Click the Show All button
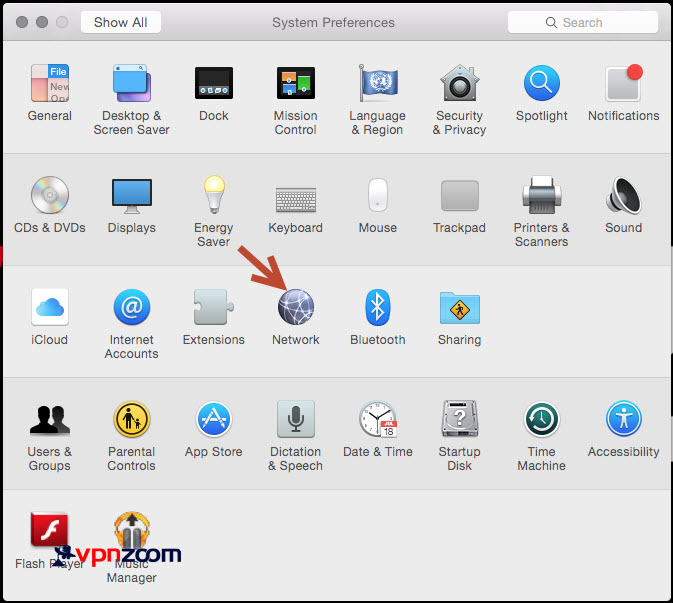The width and height of the screenshot is (673, 603). pyautogui.click(x=121, y=22)
